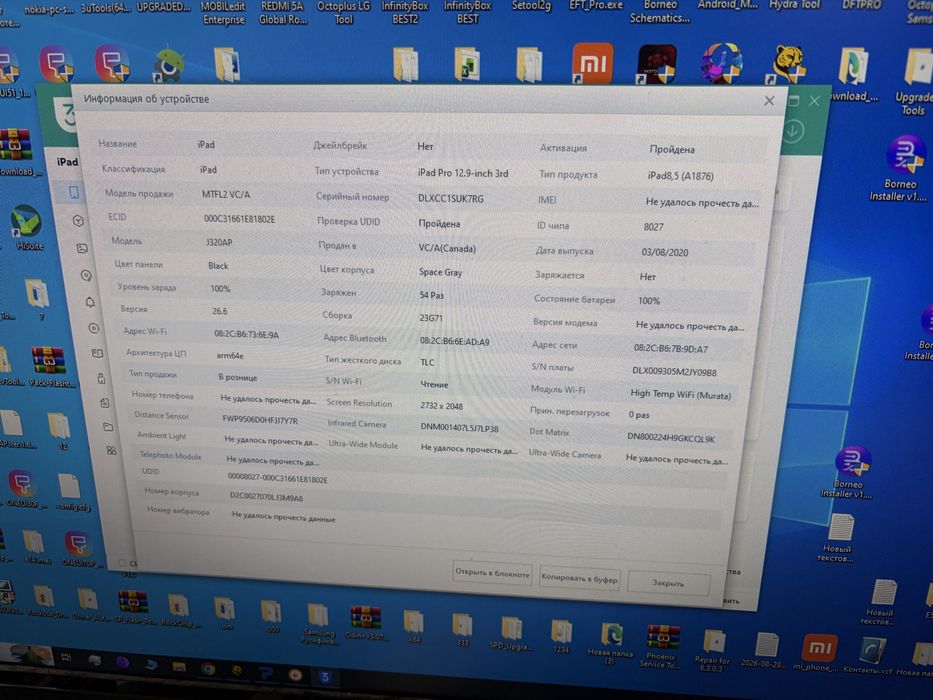Select the model value J320AP

[219, 242]
